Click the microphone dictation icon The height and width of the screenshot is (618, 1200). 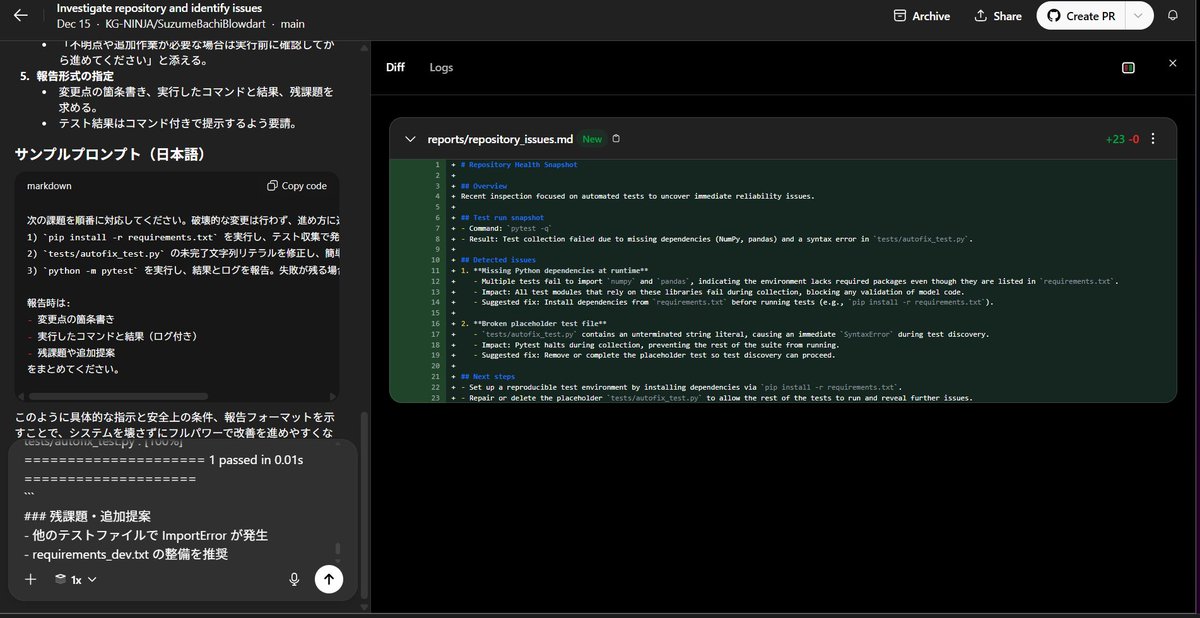click(x=294, y=579)
